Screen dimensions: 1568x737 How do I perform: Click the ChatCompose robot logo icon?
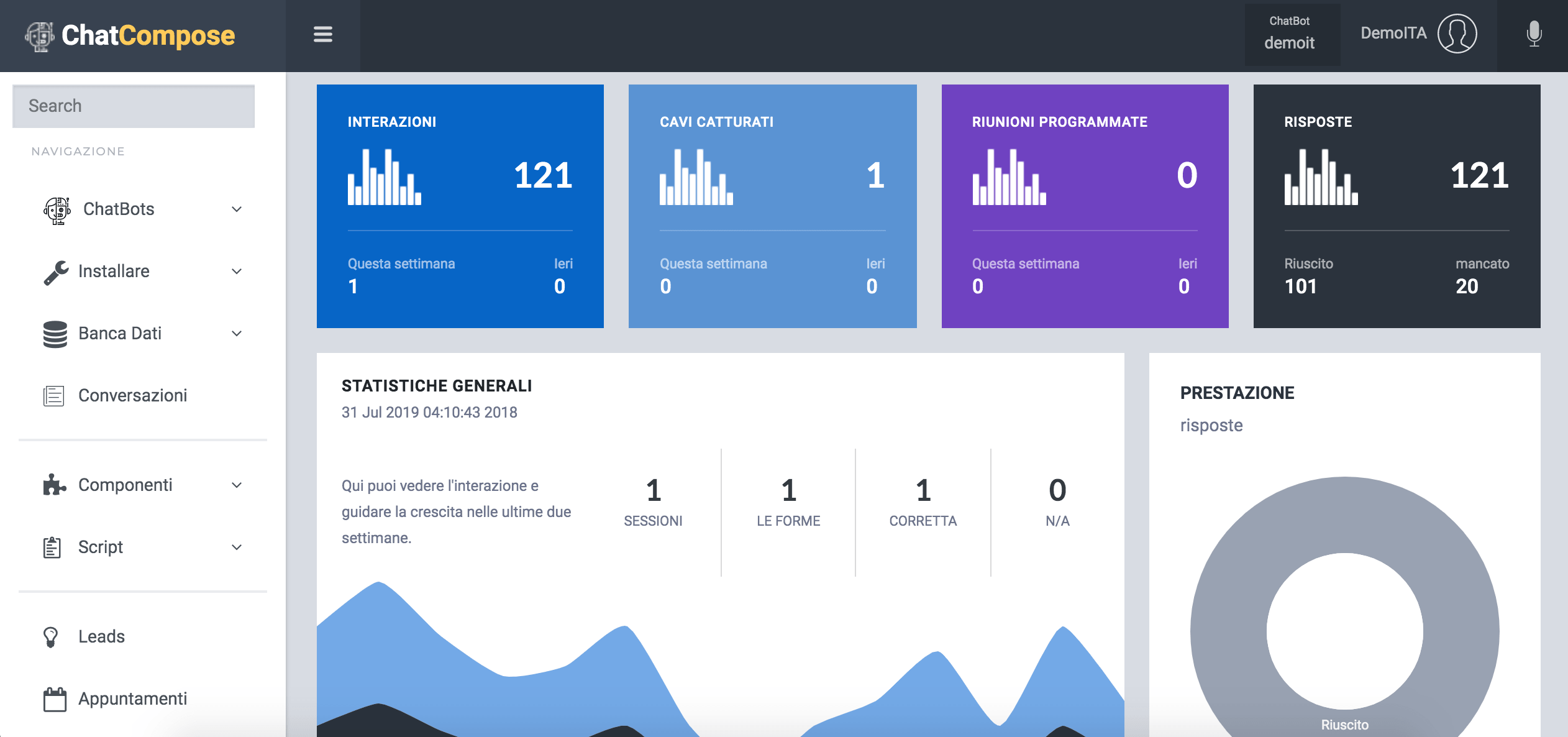tap(40, 36)
